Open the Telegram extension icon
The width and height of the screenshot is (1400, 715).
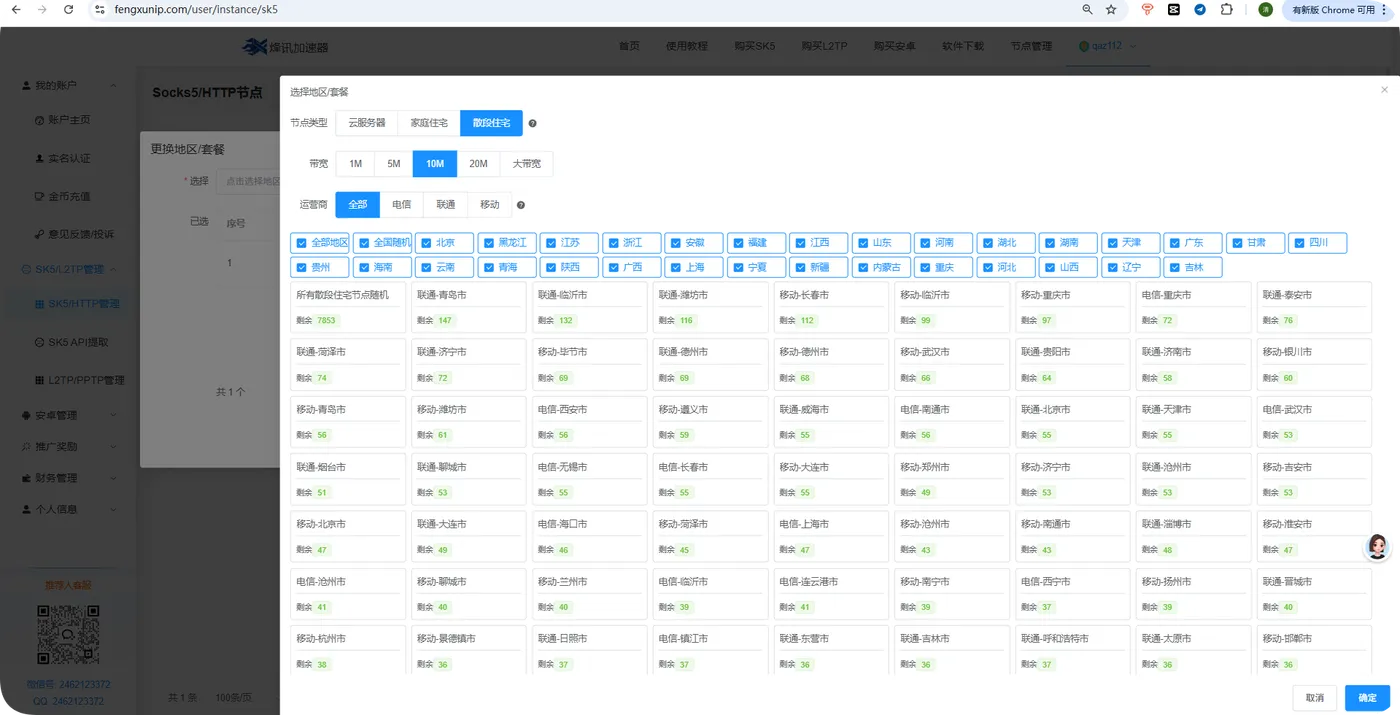[x=1200, y=9]
